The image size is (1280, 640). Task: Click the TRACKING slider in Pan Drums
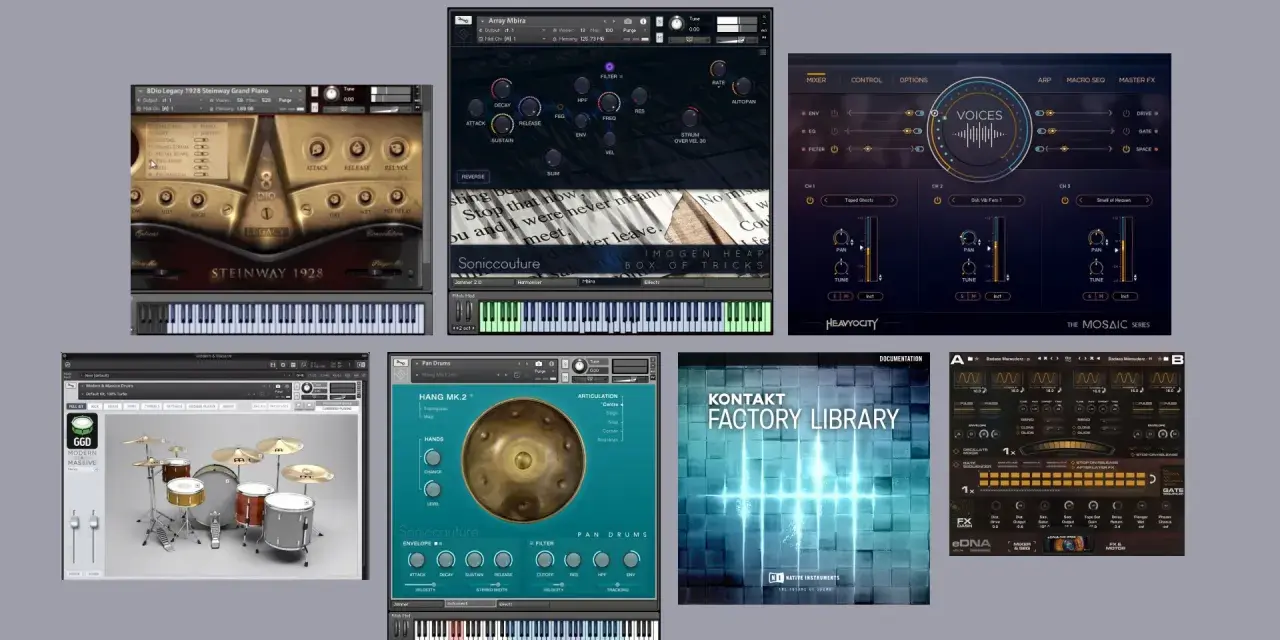[617, 585]
